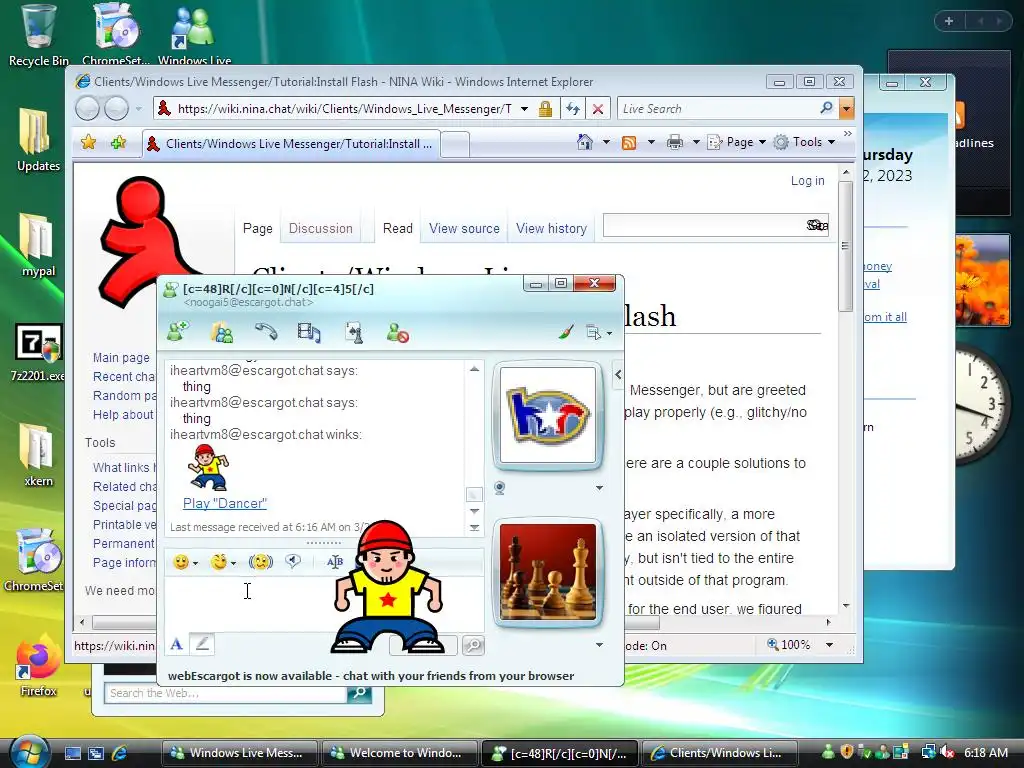Start a call with the phone icon
The width and height of the screenshot is (1024, 768).
[x=266, y=332]
